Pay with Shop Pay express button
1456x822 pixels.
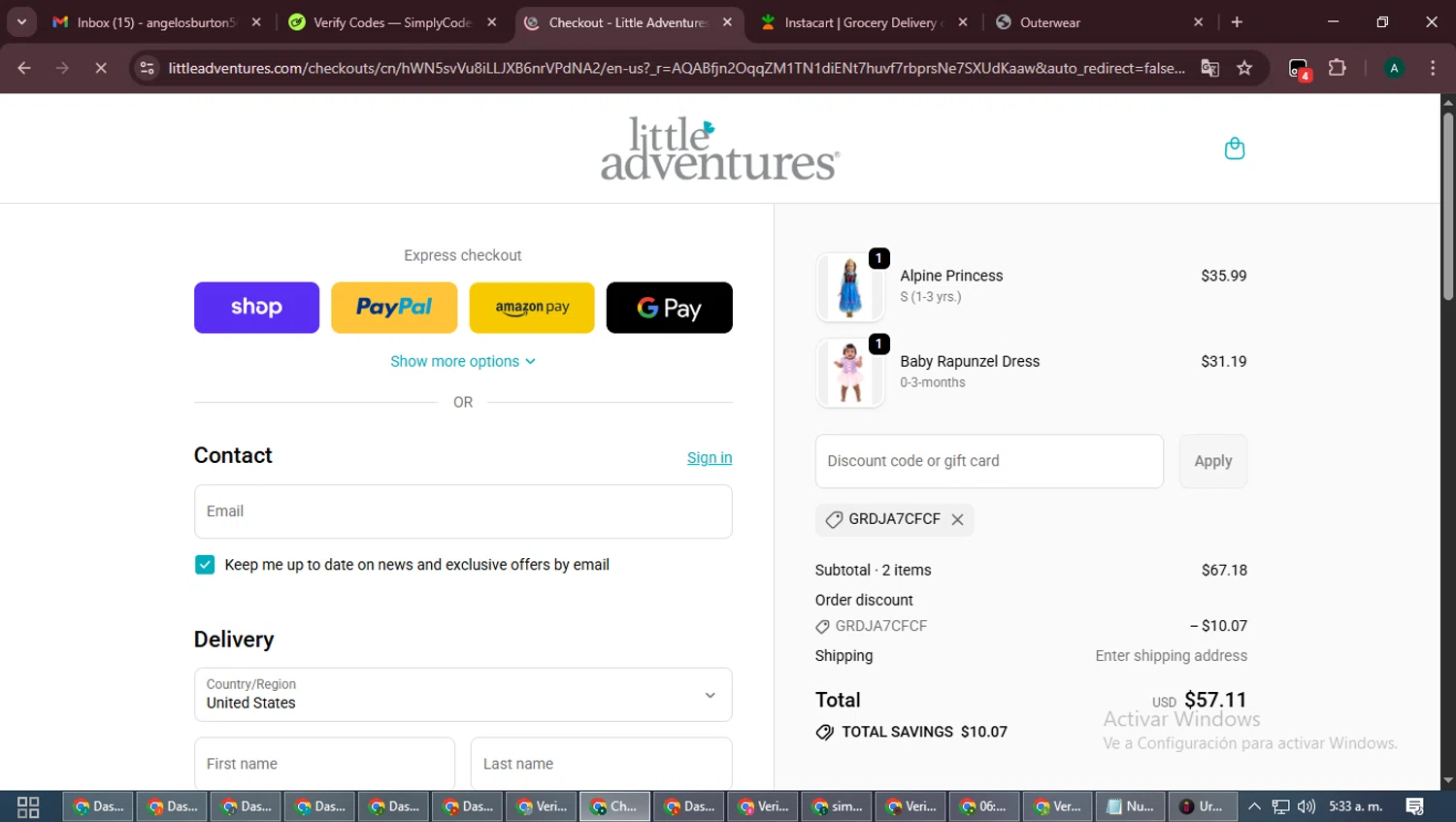coord(256,308)
